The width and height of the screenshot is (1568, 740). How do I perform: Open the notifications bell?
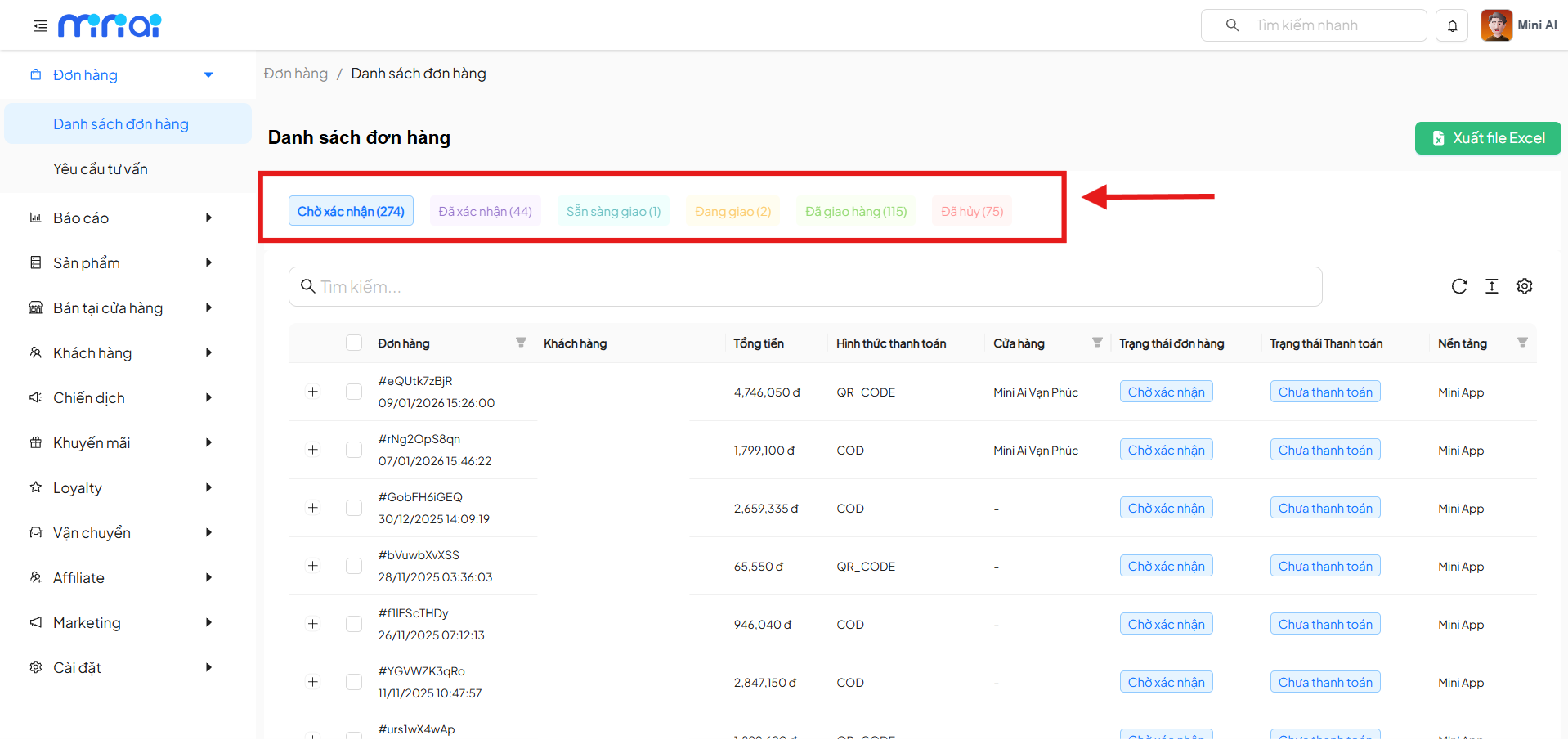pos(1452,26)
